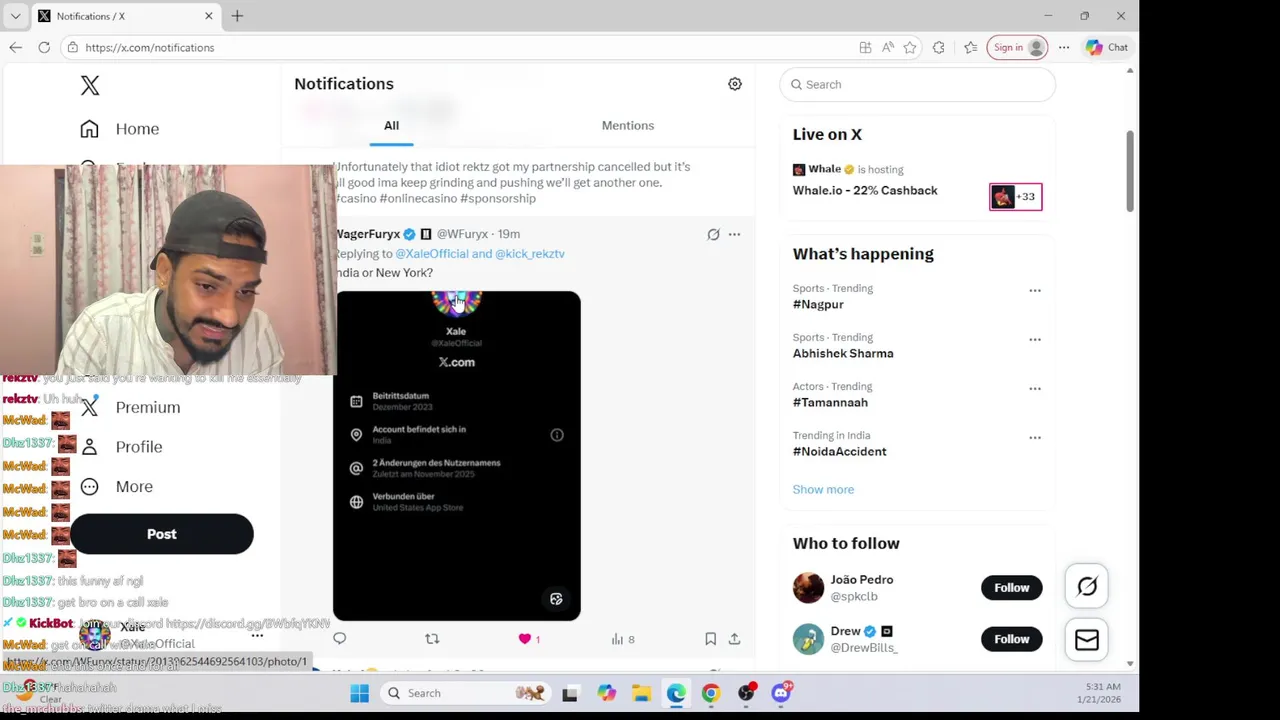Viewport: 1280px width, 720px height.
Task: Click the address bar URL
Action: tap(150, 48)
